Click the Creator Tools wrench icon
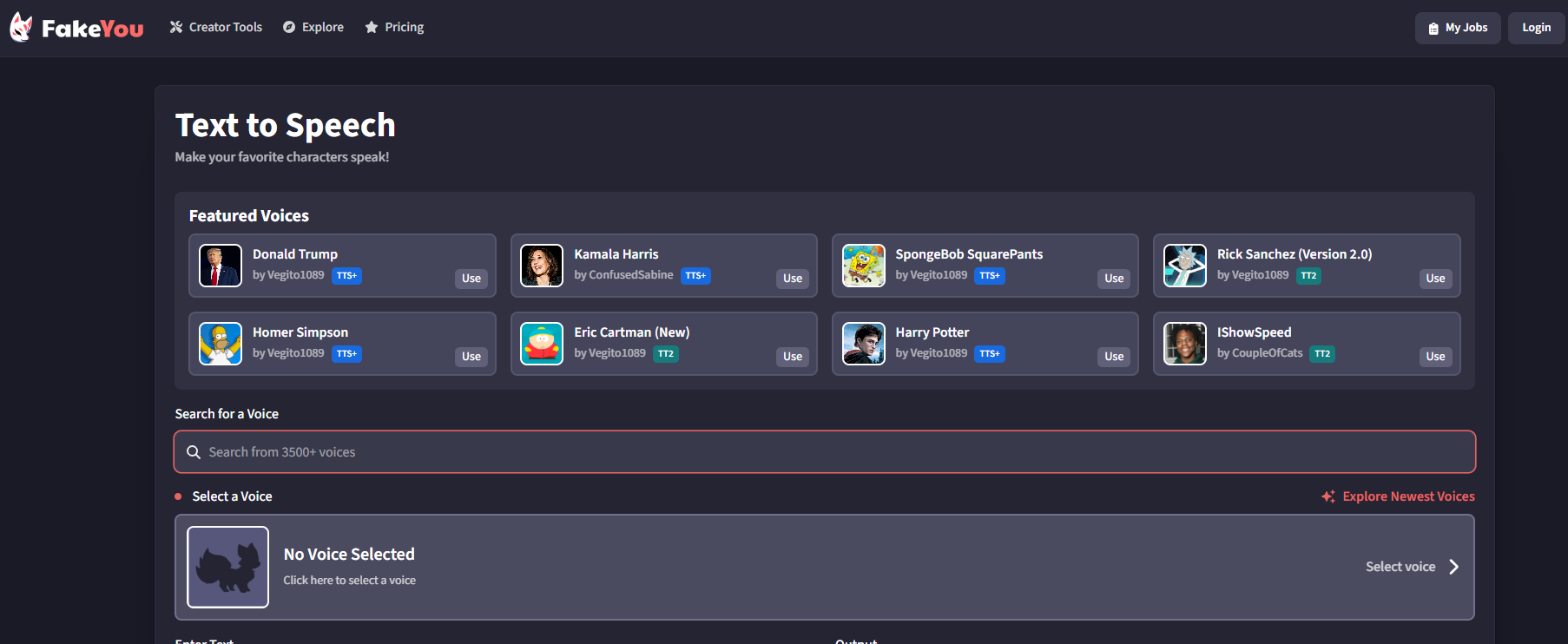This screenshot has height=644, width=1568. click(x=176, y=27)
